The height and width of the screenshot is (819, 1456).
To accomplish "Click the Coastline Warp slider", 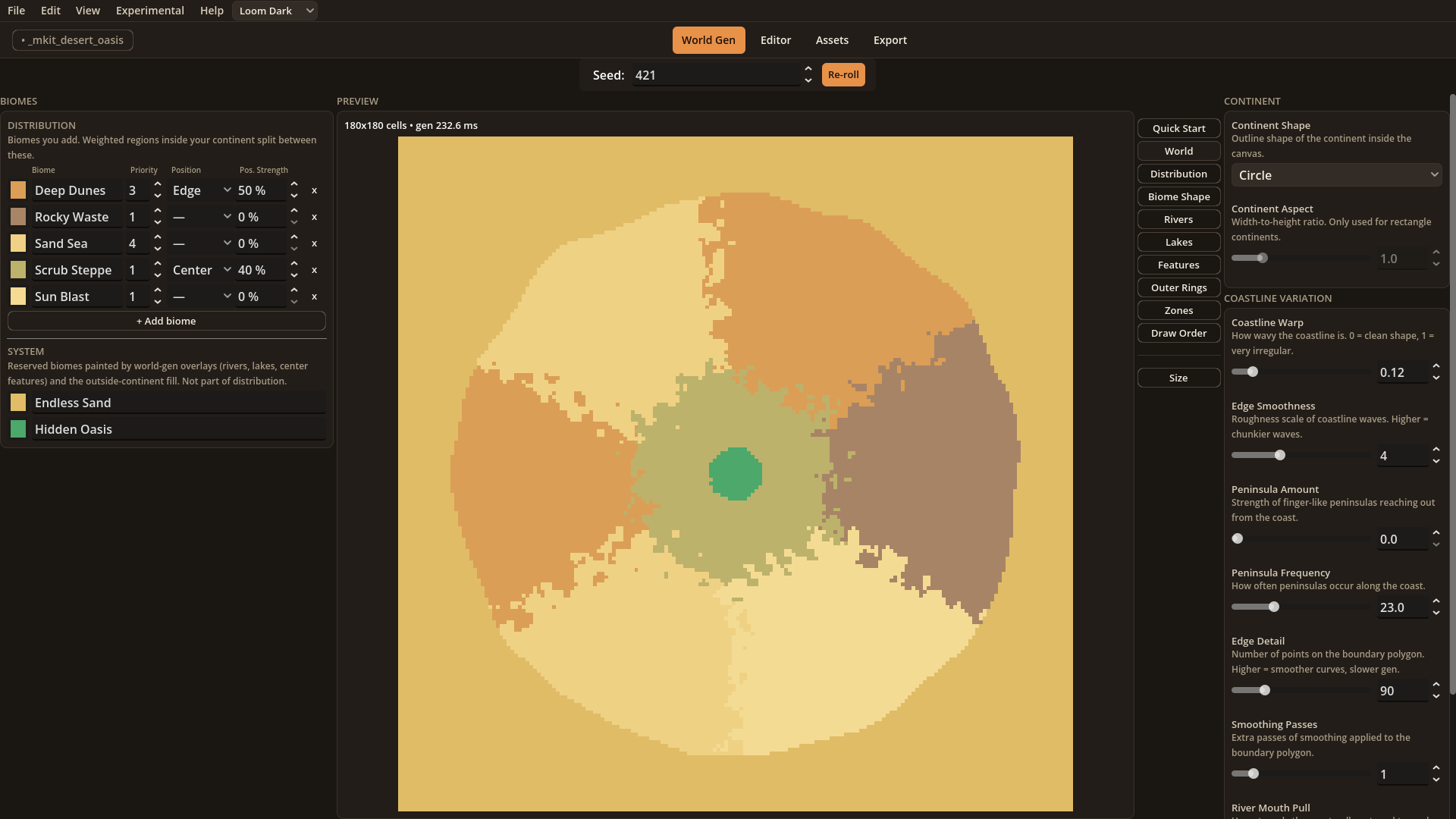I will tap(1301, 372).
